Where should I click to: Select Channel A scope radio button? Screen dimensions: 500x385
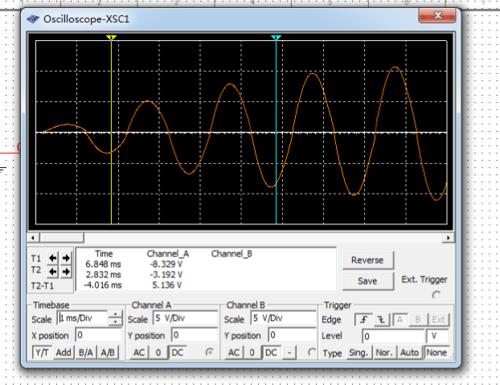pos(209,352)
